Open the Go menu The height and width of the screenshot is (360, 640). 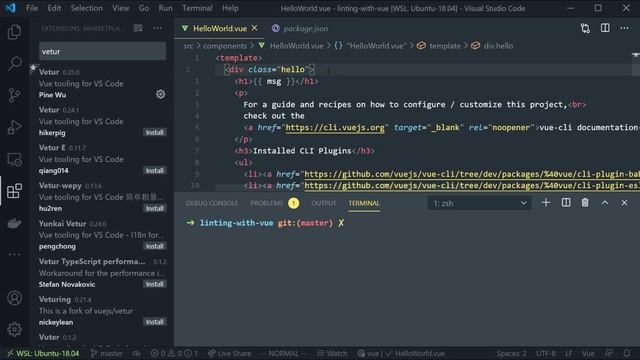pos(144,8)
